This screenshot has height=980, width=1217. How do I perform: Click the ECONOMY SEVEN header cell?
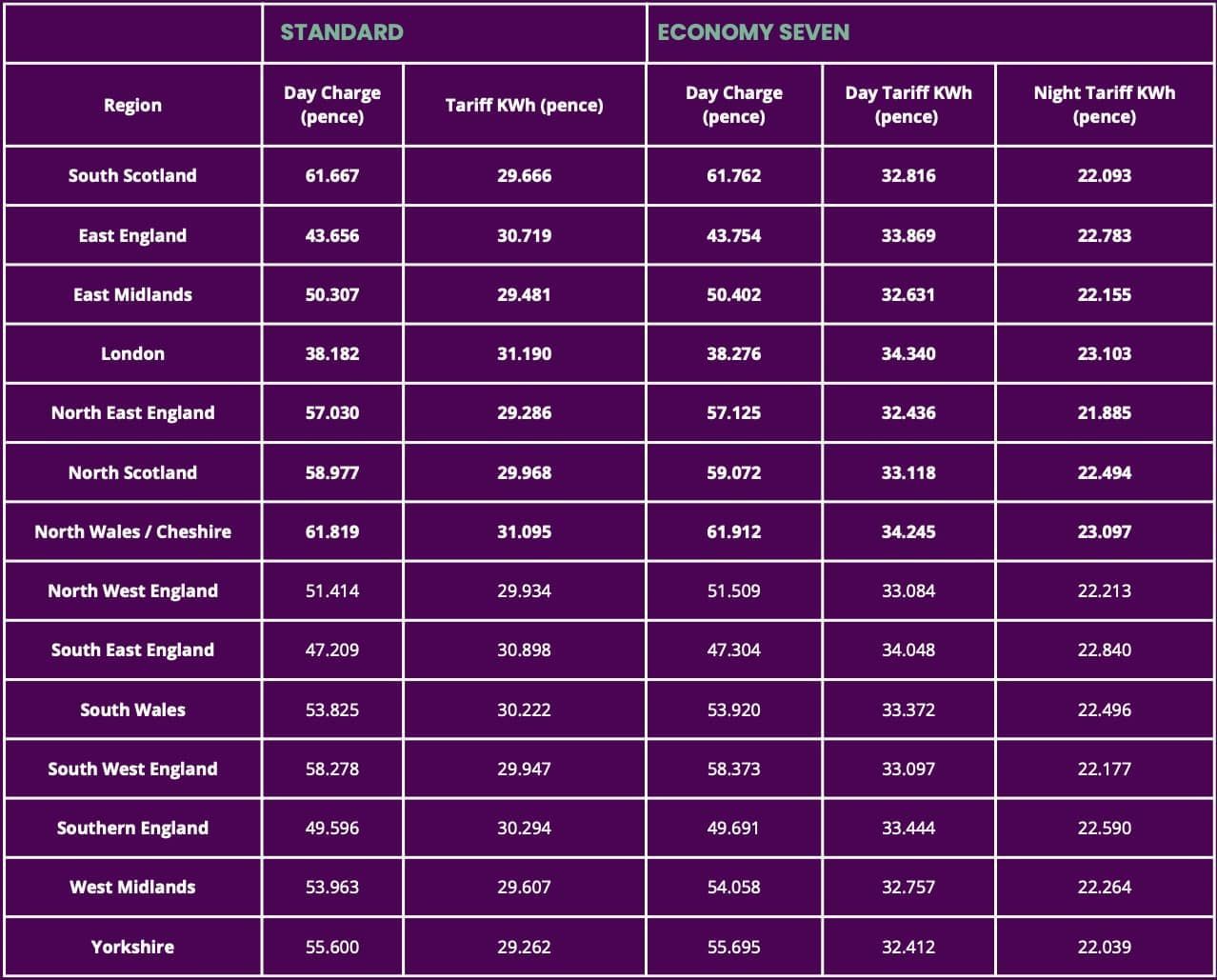click(x=753, y=32)
